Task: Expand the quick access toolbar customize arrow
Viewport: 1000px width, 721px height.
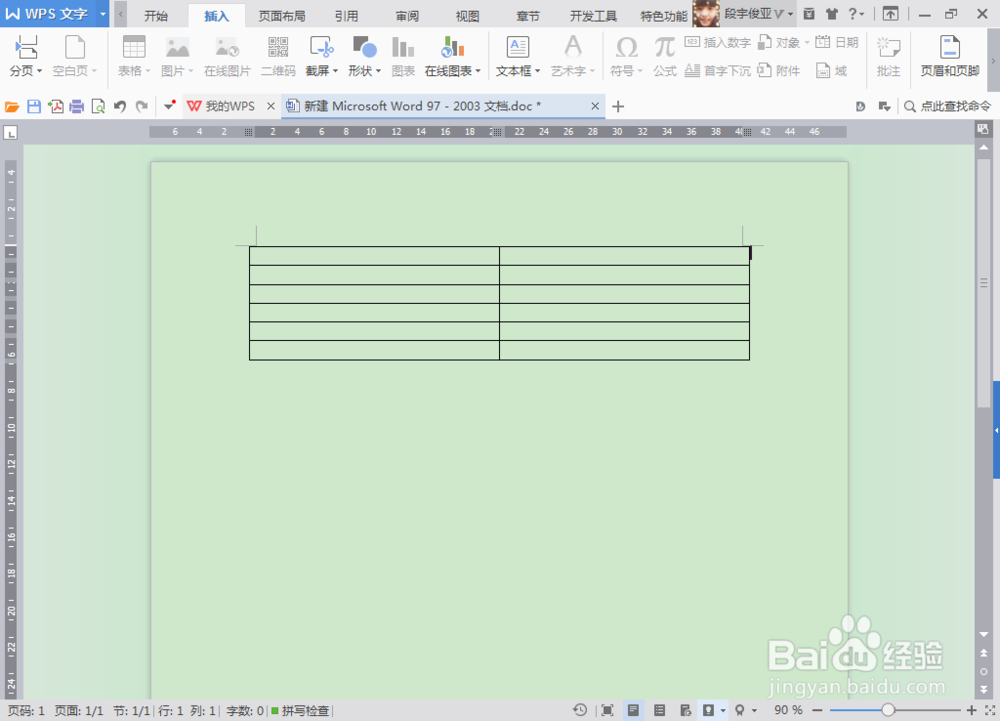Action: click(x=169, y=106)
